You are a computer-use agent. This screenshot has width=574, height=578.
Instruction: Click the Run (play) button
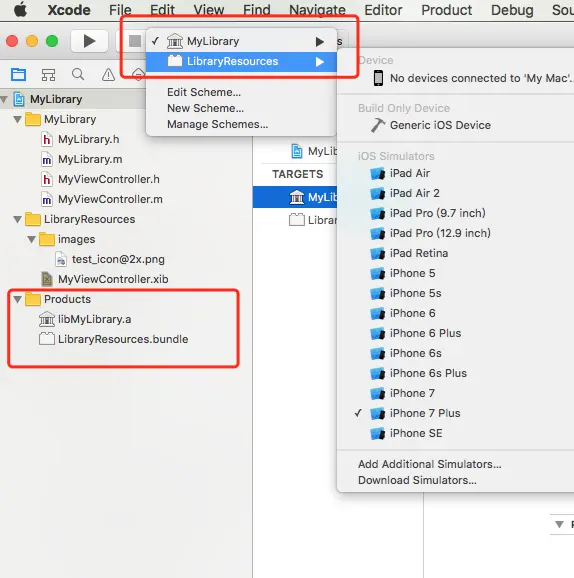click(x=89, y=41)
